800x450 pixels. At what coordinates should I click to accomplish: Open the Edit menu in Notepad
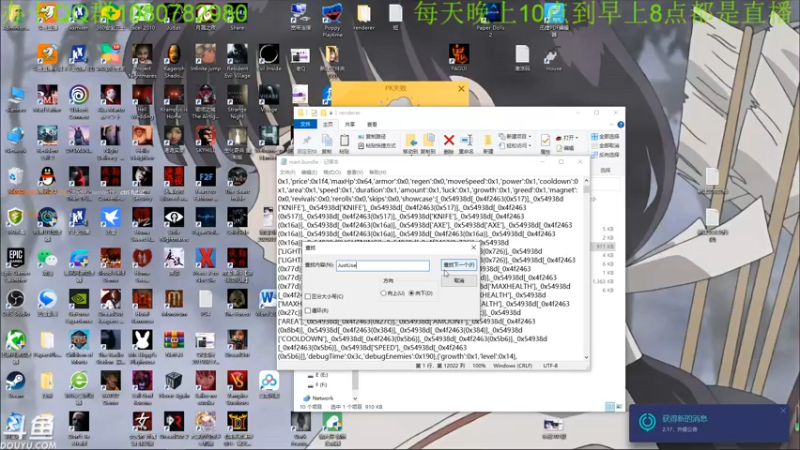311,173
